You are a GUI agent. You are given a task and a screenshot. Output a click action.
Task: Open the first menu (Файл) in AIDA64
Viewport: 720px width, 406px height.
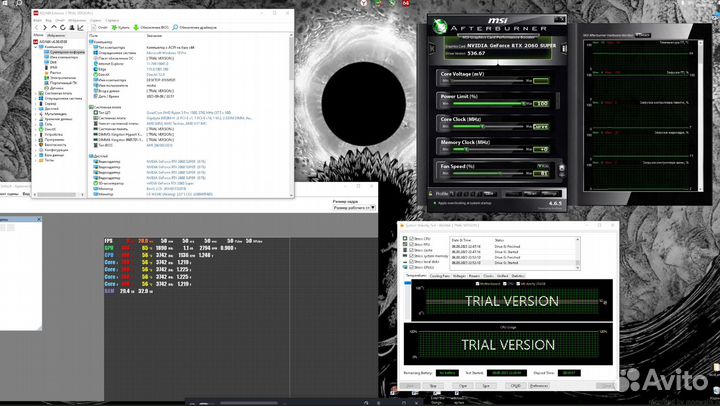pos(37,20)
